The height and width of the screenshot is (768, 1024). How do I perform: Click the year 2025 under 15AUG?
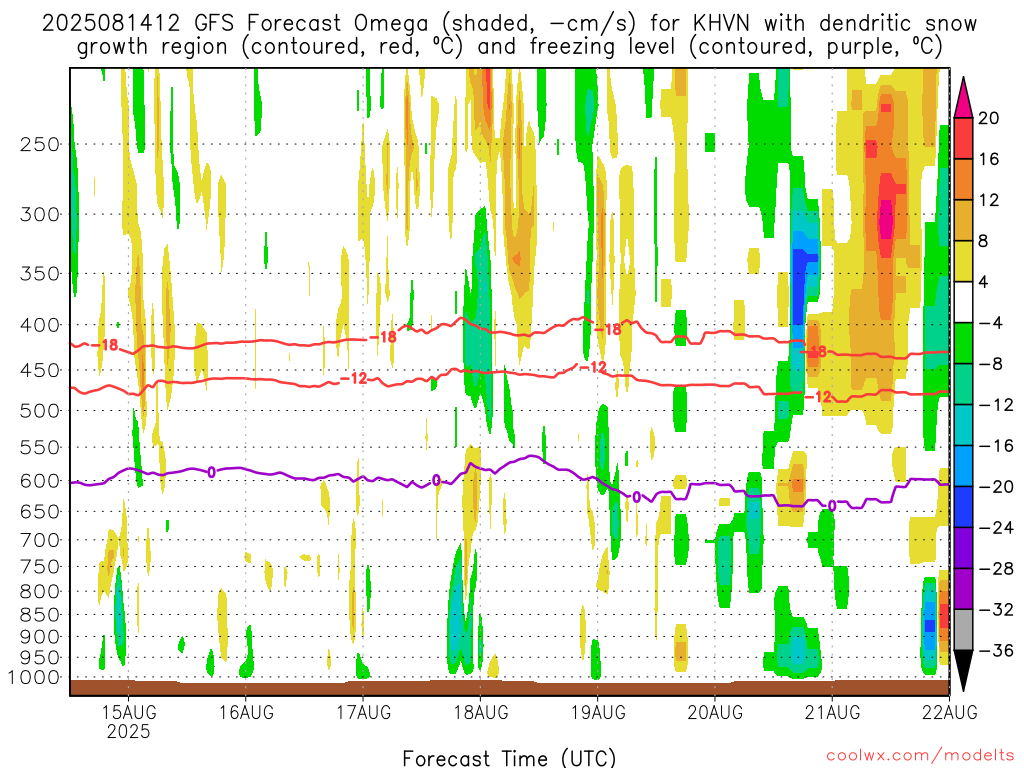point(129,731)
